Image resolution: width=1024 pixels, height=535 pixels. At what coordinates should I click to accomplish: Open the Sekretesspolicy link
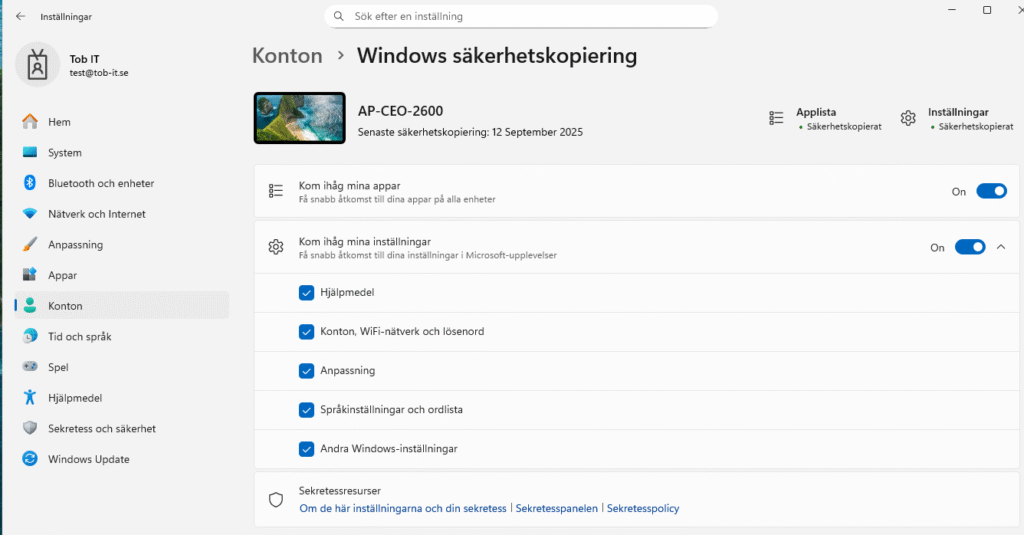coord(643,508)
